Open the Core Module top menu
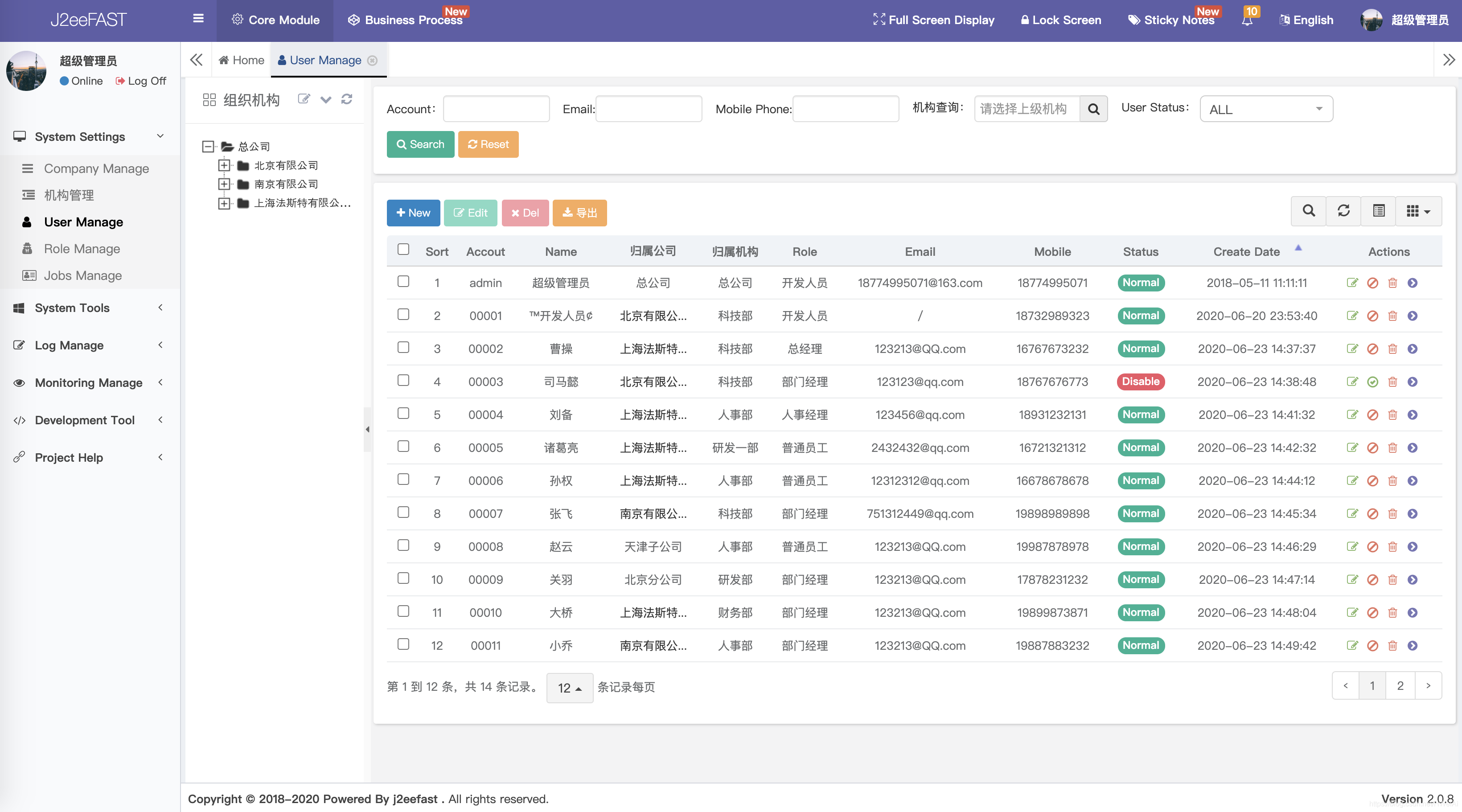The image size is (1462, 812). click(x=275, y=20)
